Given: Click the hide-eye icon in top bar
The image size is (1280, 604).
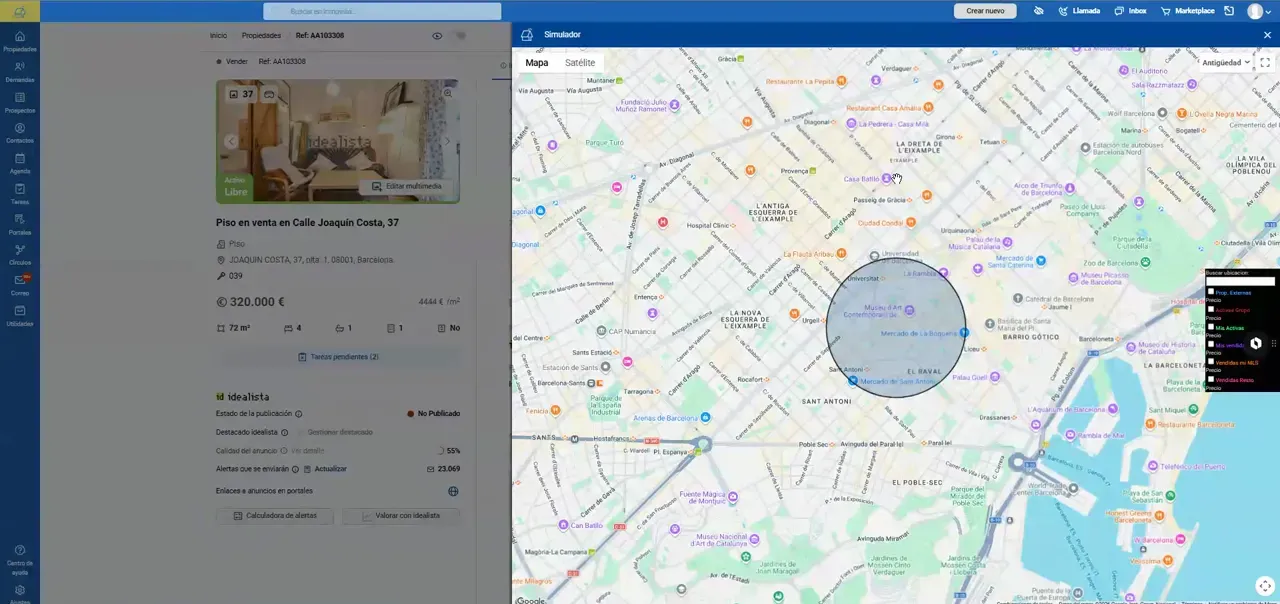Looking at the screenshot, I should pos(1038,11).
